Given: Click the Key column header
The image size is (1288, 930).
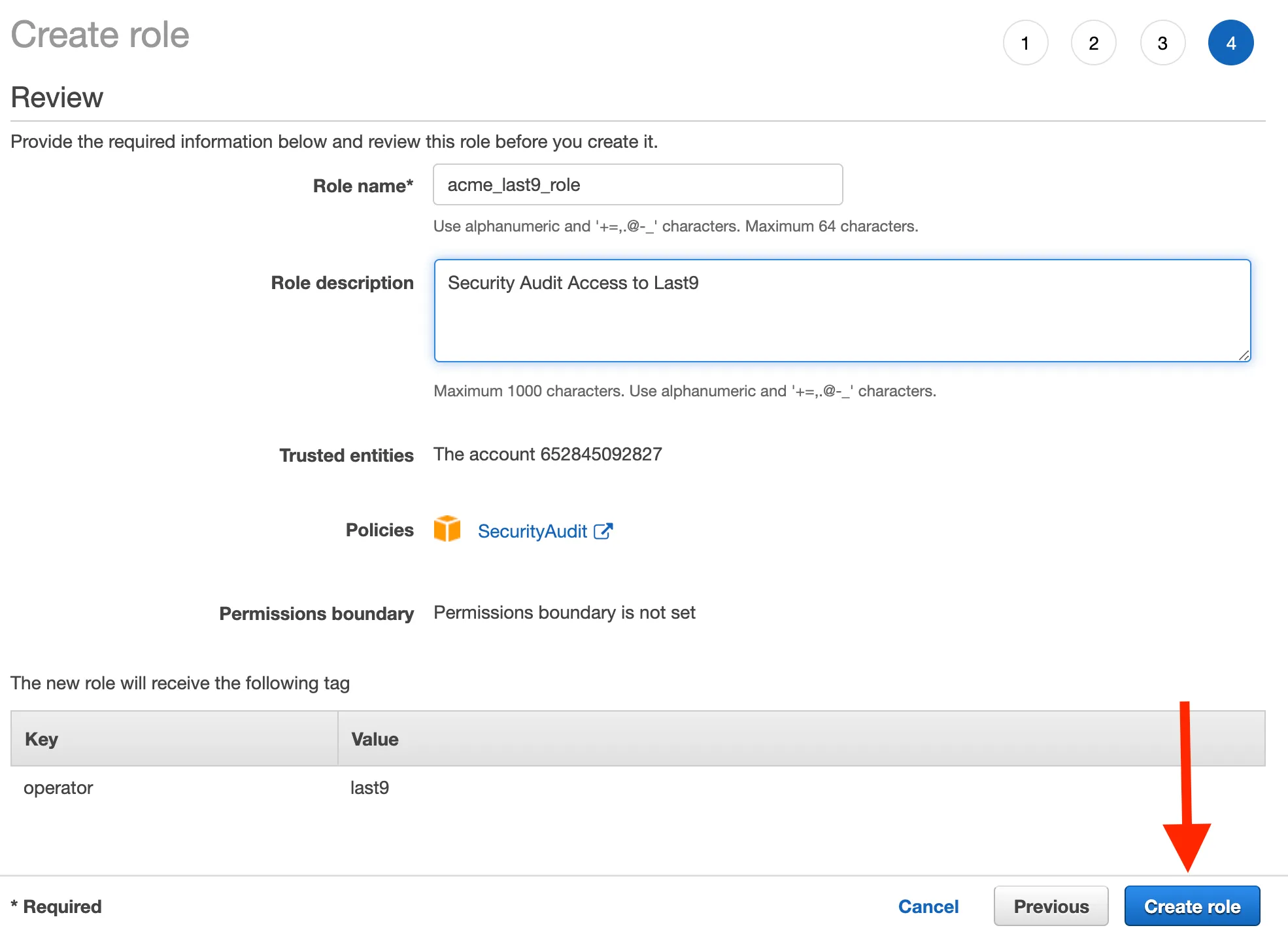Looking at the screenshot, I should pos(42,739).
